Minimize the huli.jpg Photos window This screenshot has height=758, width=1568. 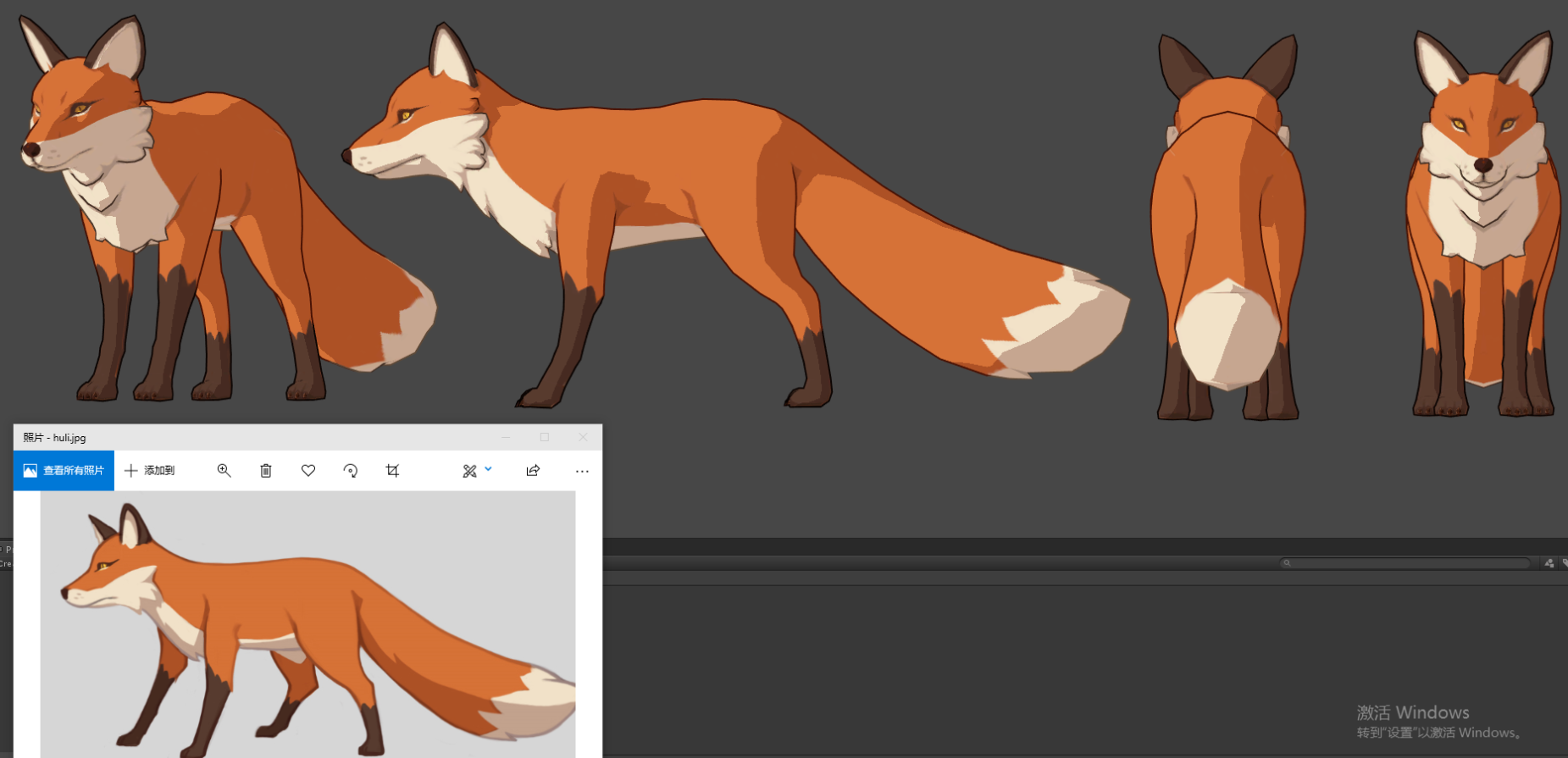[506, 437]
